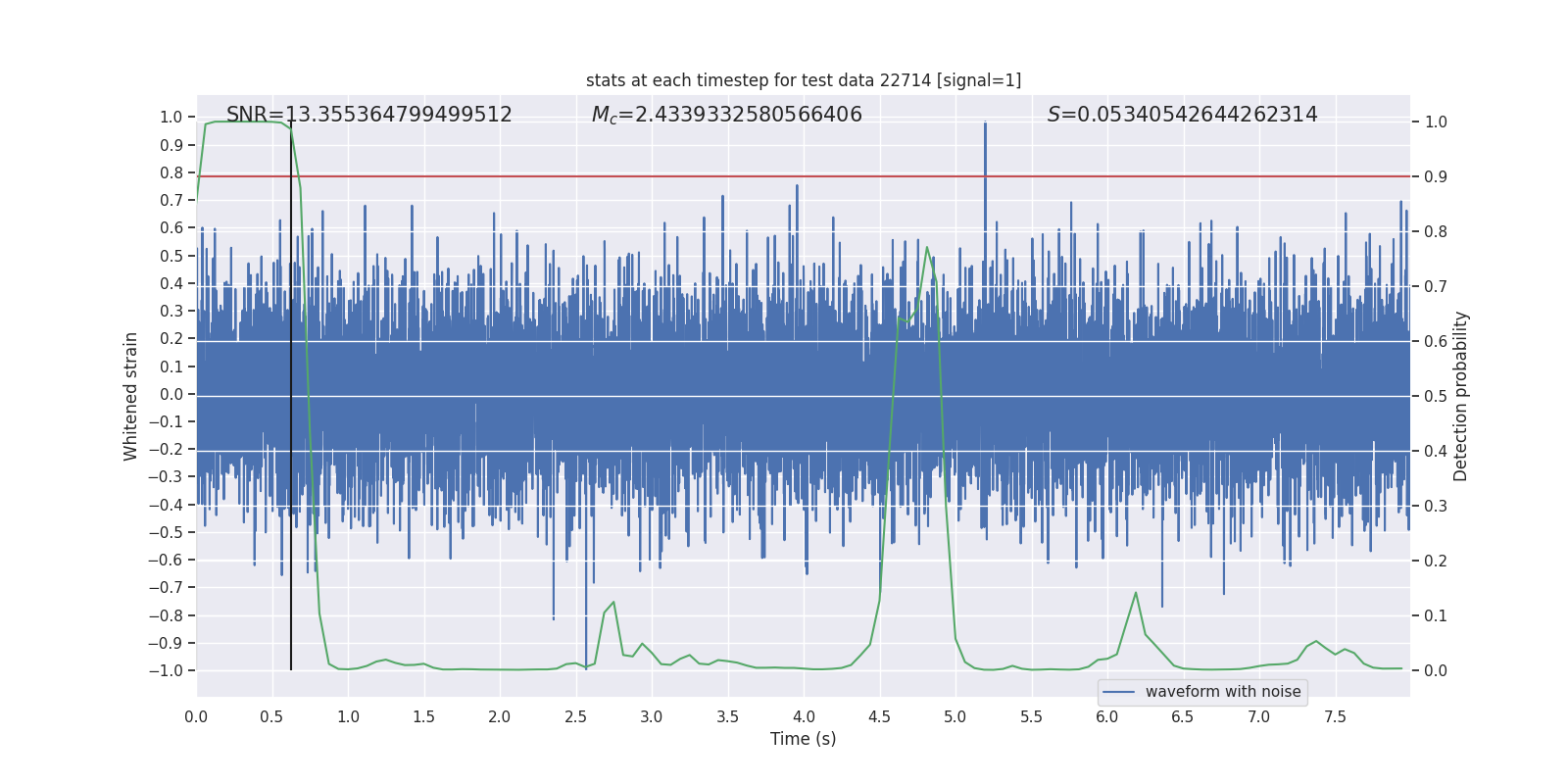Viewport: 1568px width, 784px height.
Task: Click the 4.5 tick label on time axis
Action: coord(879,716)
